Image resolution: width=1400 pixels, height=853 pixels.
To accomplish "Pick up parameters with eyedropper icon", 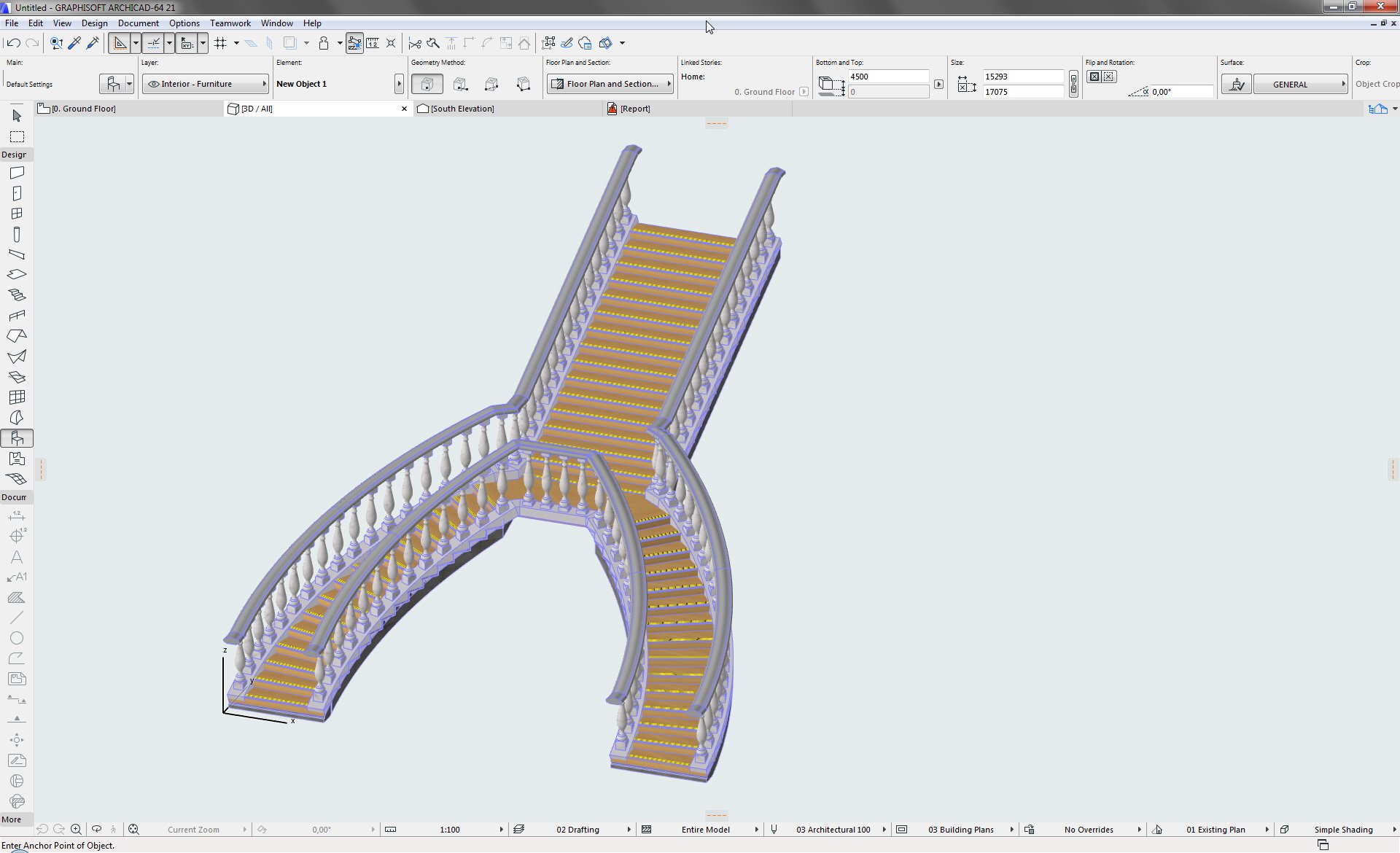I will pyautogui.click(x=74, y=43).
